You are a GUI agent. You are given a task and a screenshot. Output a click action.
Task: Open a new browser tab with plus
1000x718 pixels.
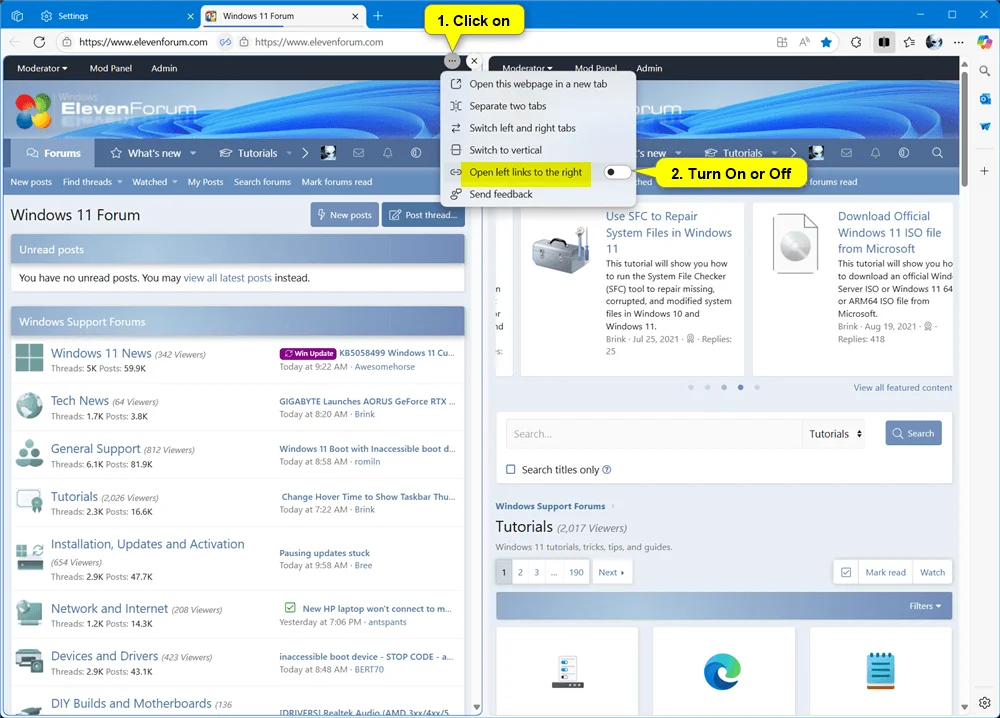378,16
